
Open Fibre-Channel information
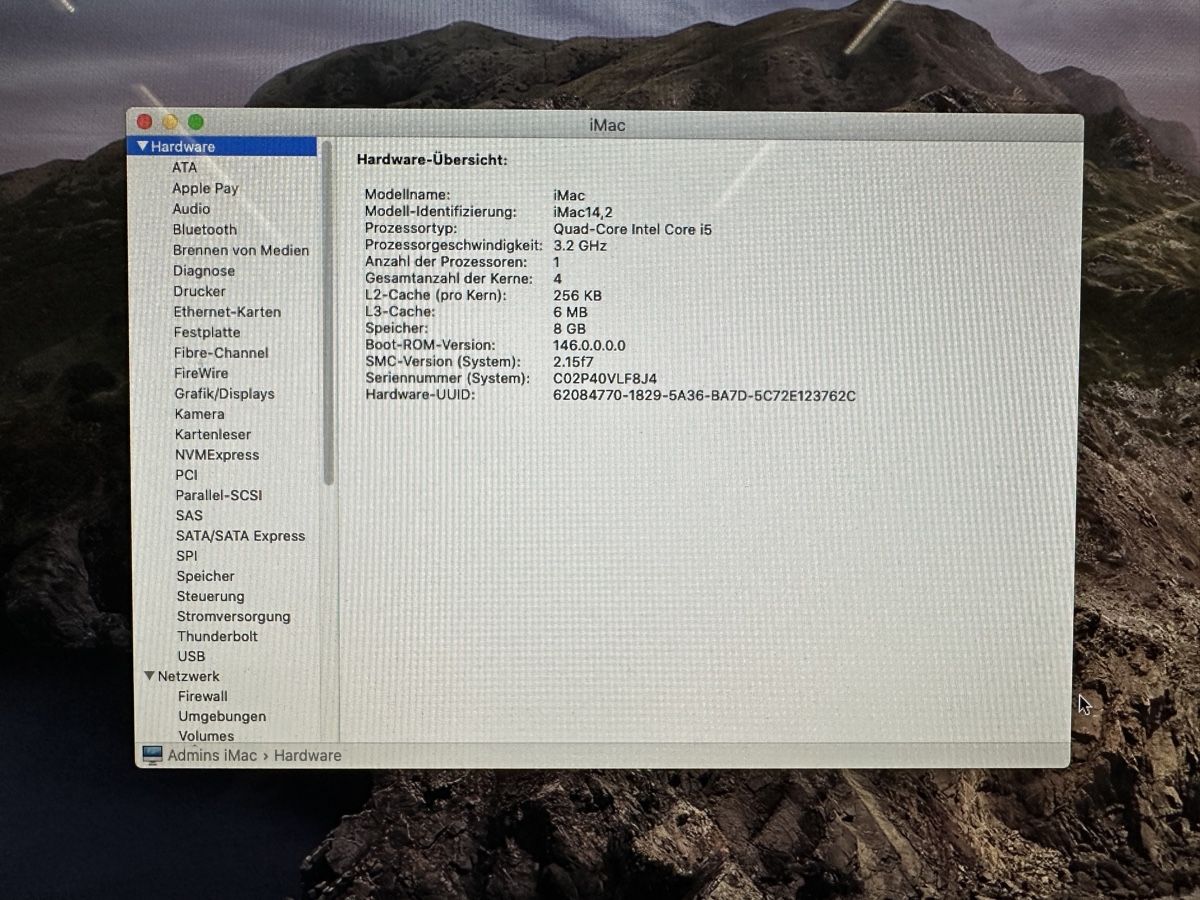click(221, 352)
